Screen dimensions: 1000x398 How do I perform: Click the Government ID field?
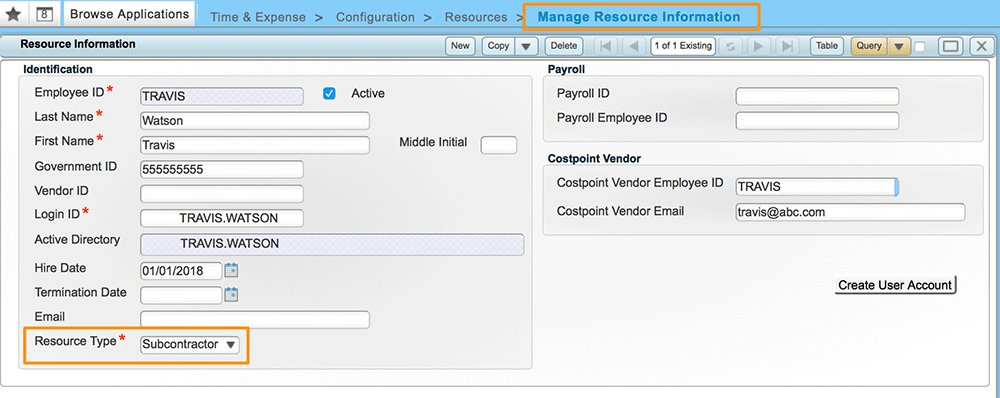222,170
